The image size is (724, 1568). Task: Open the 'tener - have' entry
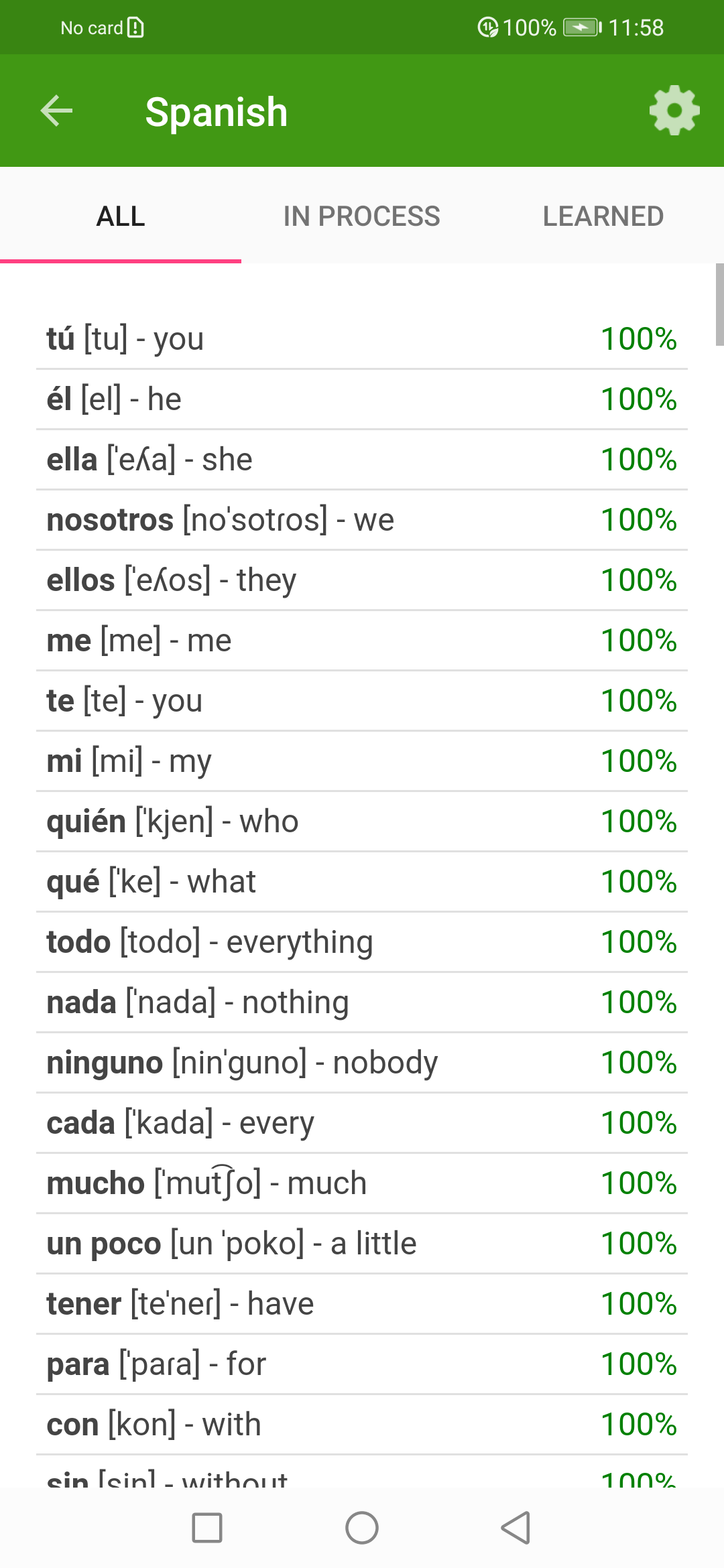[362, 1304]
